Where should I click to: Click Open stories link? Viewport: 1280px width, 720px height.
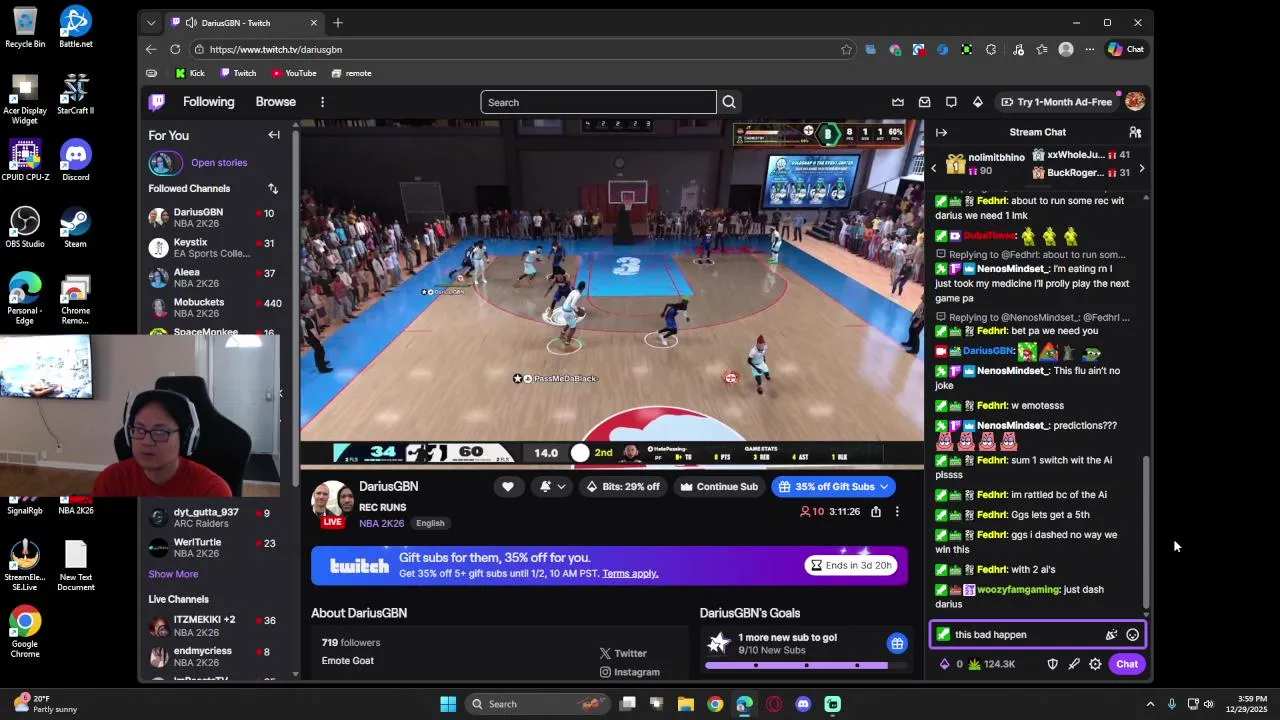[219, 162]
